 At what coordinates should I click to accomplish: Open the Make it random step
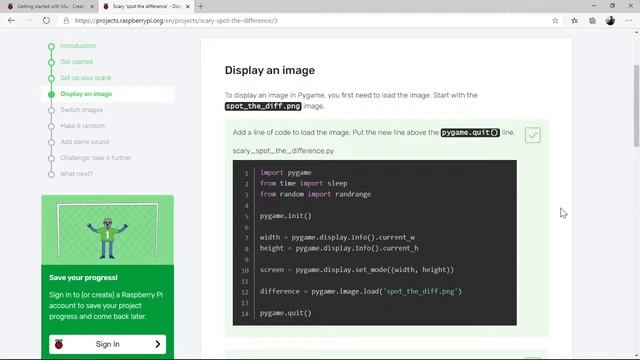82,126
